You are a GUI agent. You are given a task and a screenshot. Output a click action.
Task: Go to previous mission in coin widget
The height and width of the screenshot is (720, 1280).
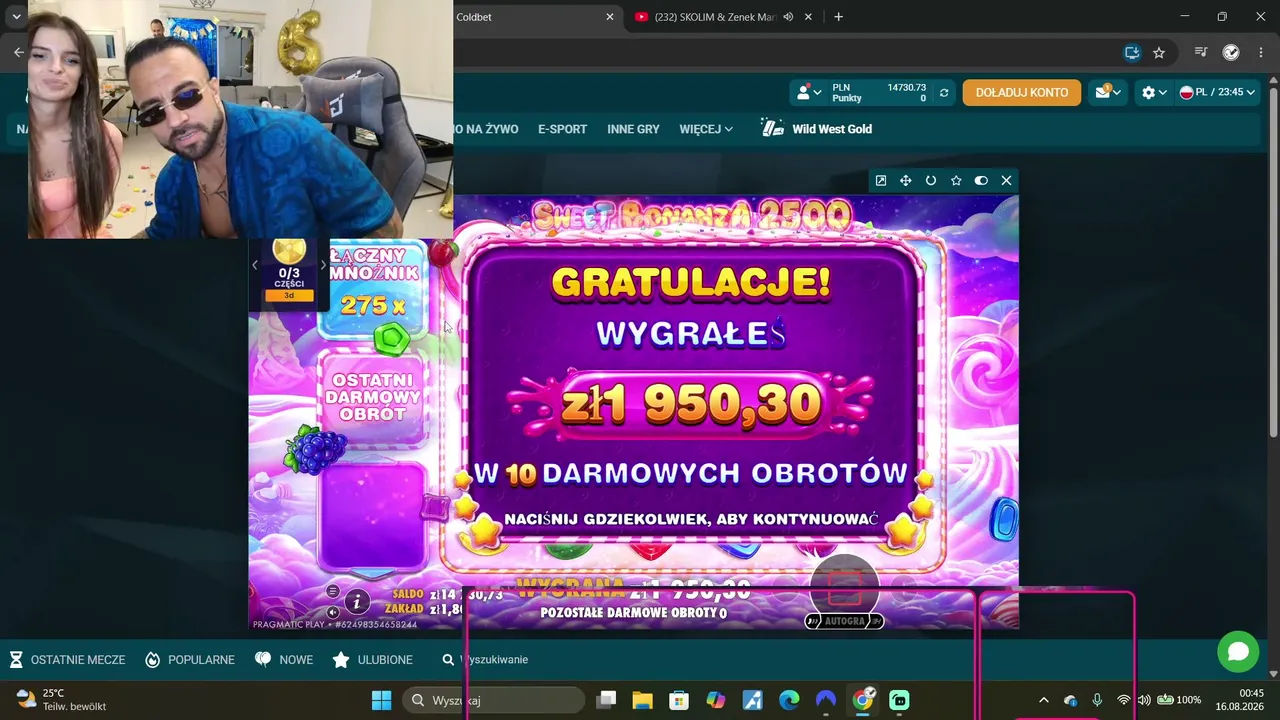[255, 265]
